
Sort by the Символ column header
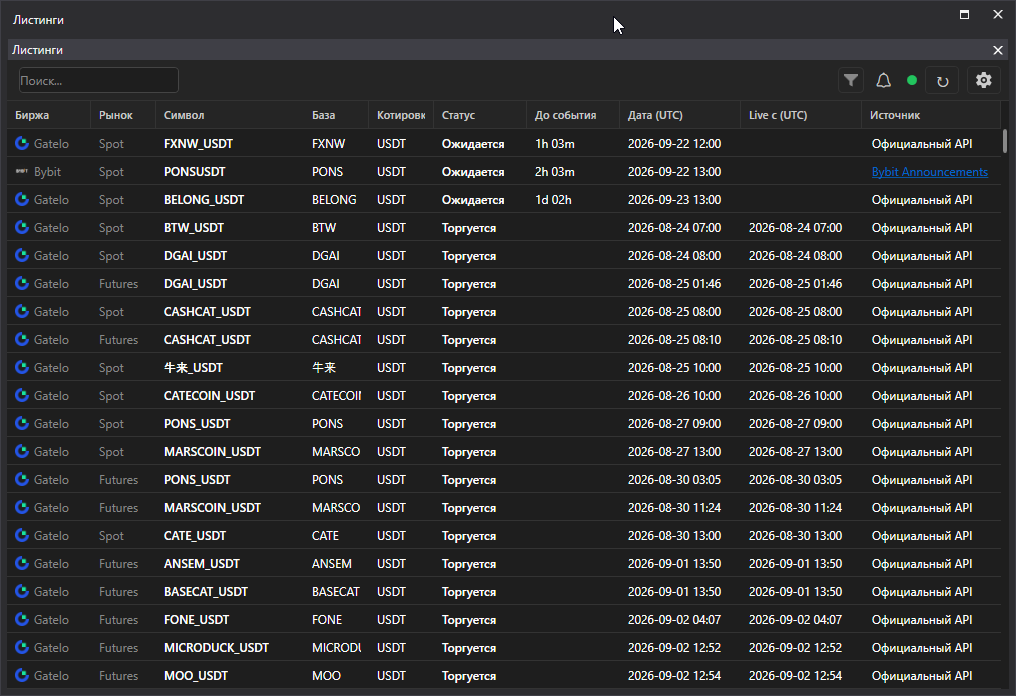(184, 115)
